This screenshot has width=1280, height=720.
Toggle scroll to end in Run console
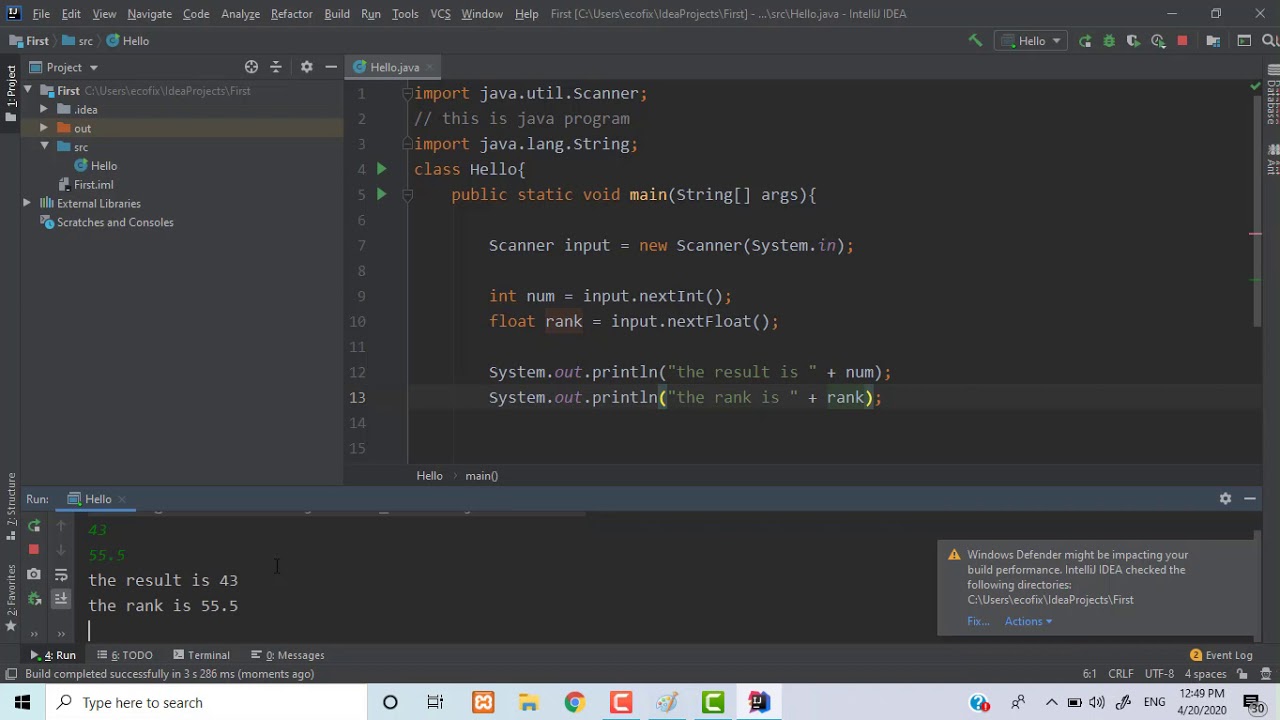point(61,599)
